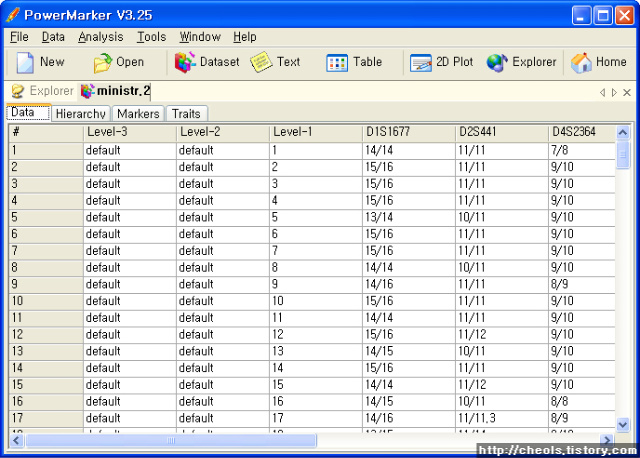
Task: Select the 8/8 cell in row 16
Action: [582, 401]
